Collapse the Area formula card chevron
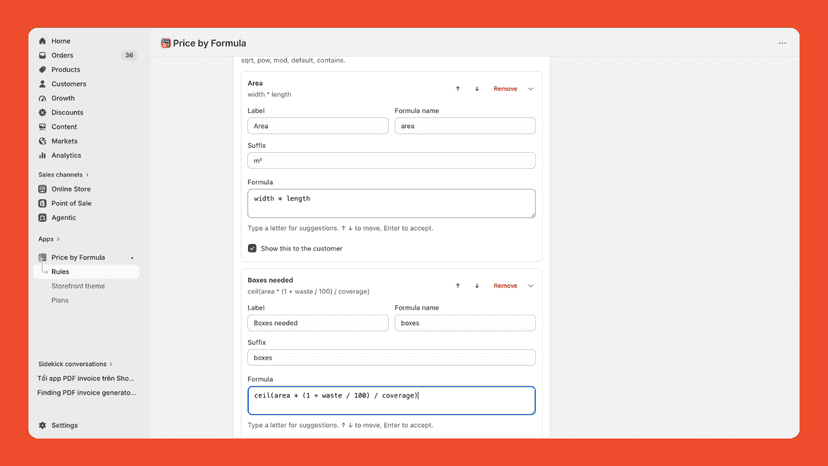The image size is (828, 466). tap(531, 89)
